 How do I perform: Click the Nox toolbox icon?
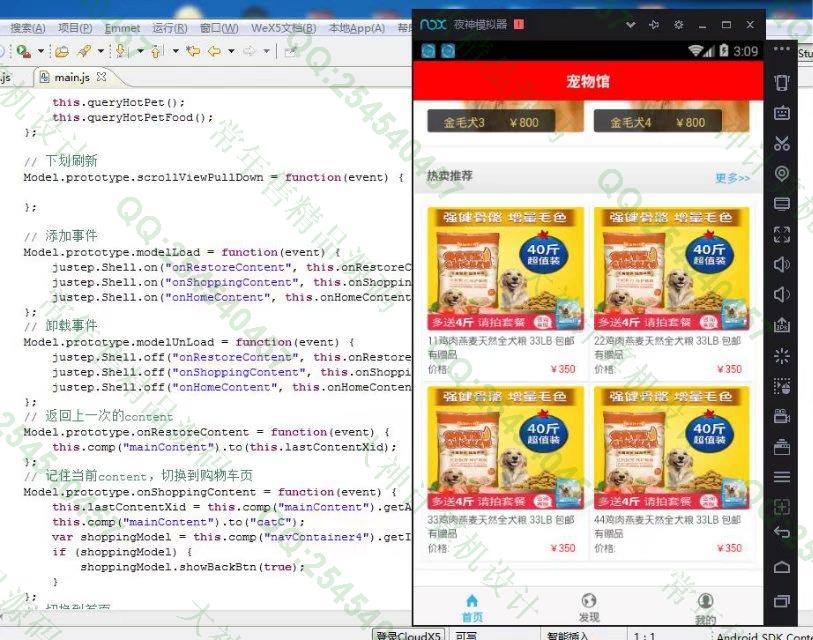tap(782, 447)
